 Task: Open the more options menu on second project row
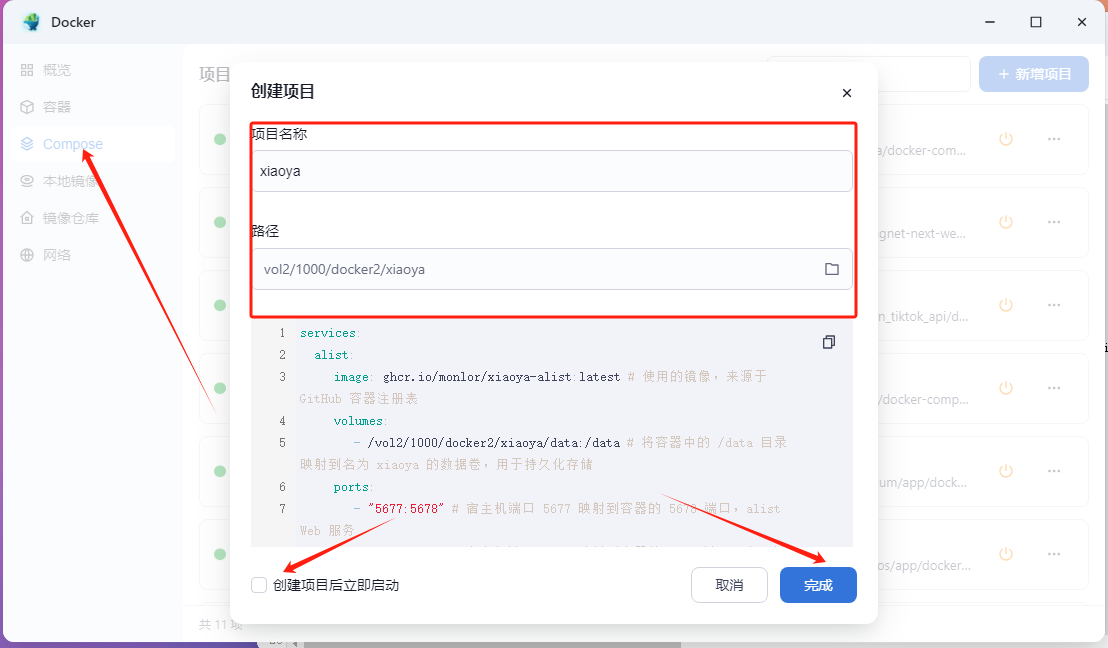coord(1053,222)
